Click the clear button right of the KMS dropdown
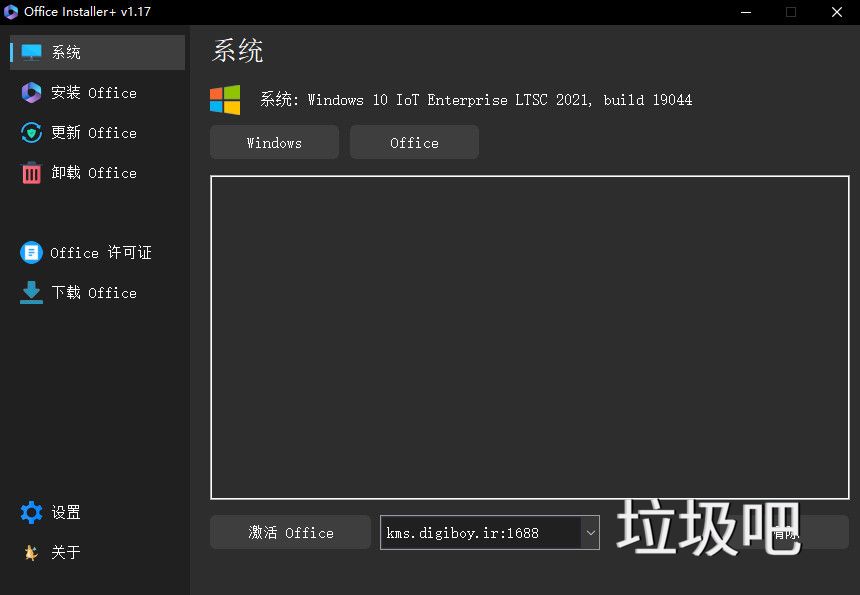Image resolution: width=860 pixels, height=595 pixels. pyautogui.click(x=785, y=532)
